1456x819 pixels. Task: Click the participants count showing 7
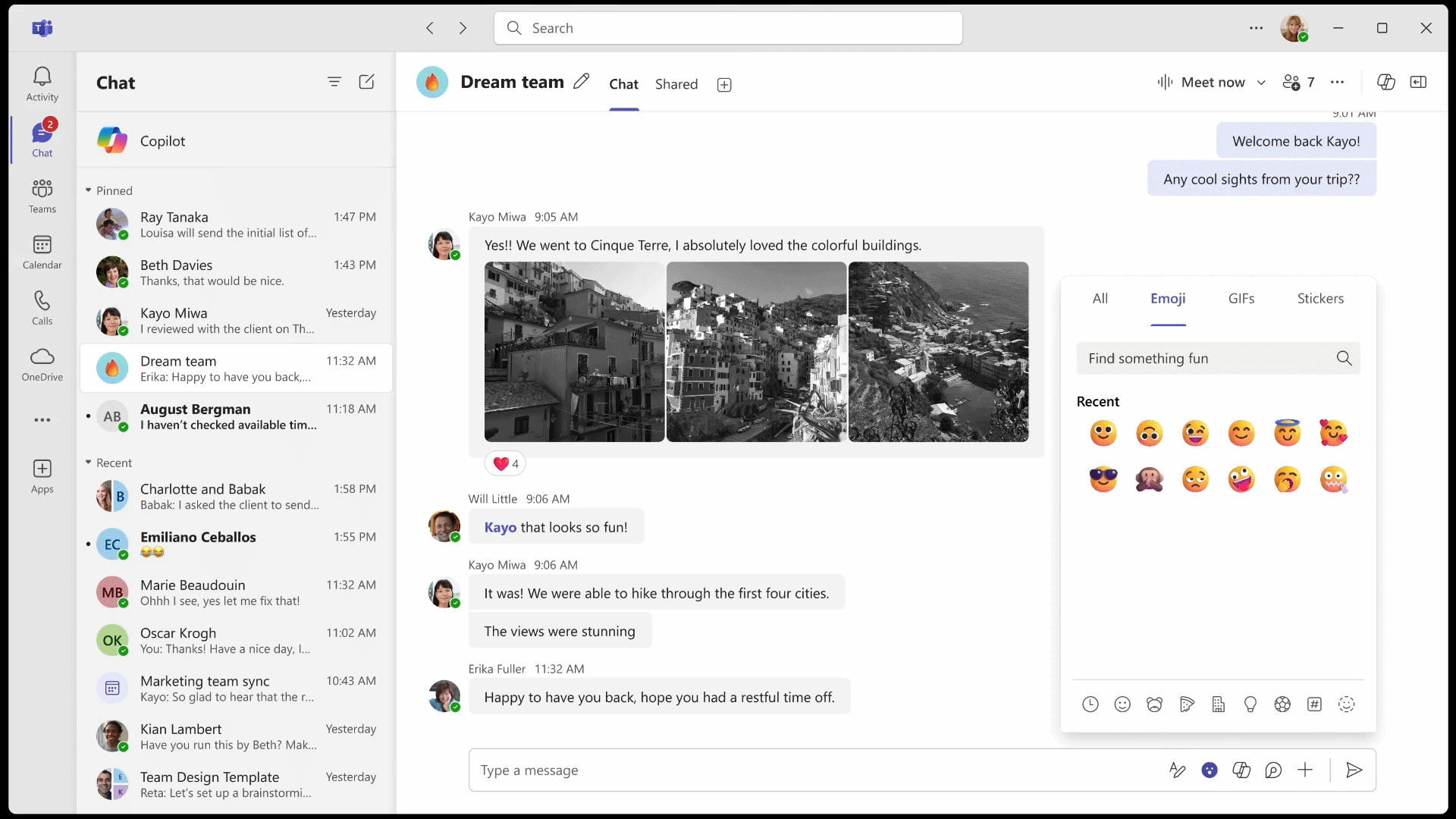(1298, 81)
